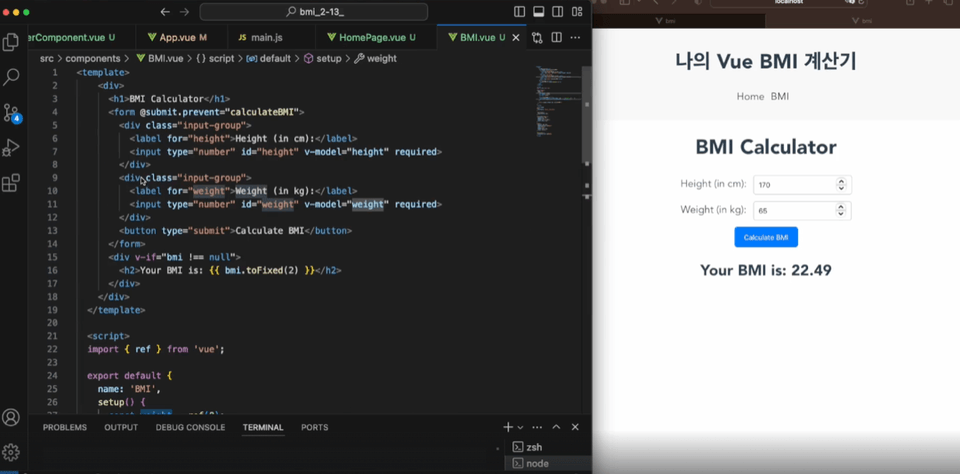The image size is (960, 474).
Task: Click the editor vertical scrollbar
Action: [x=587, y=114]
